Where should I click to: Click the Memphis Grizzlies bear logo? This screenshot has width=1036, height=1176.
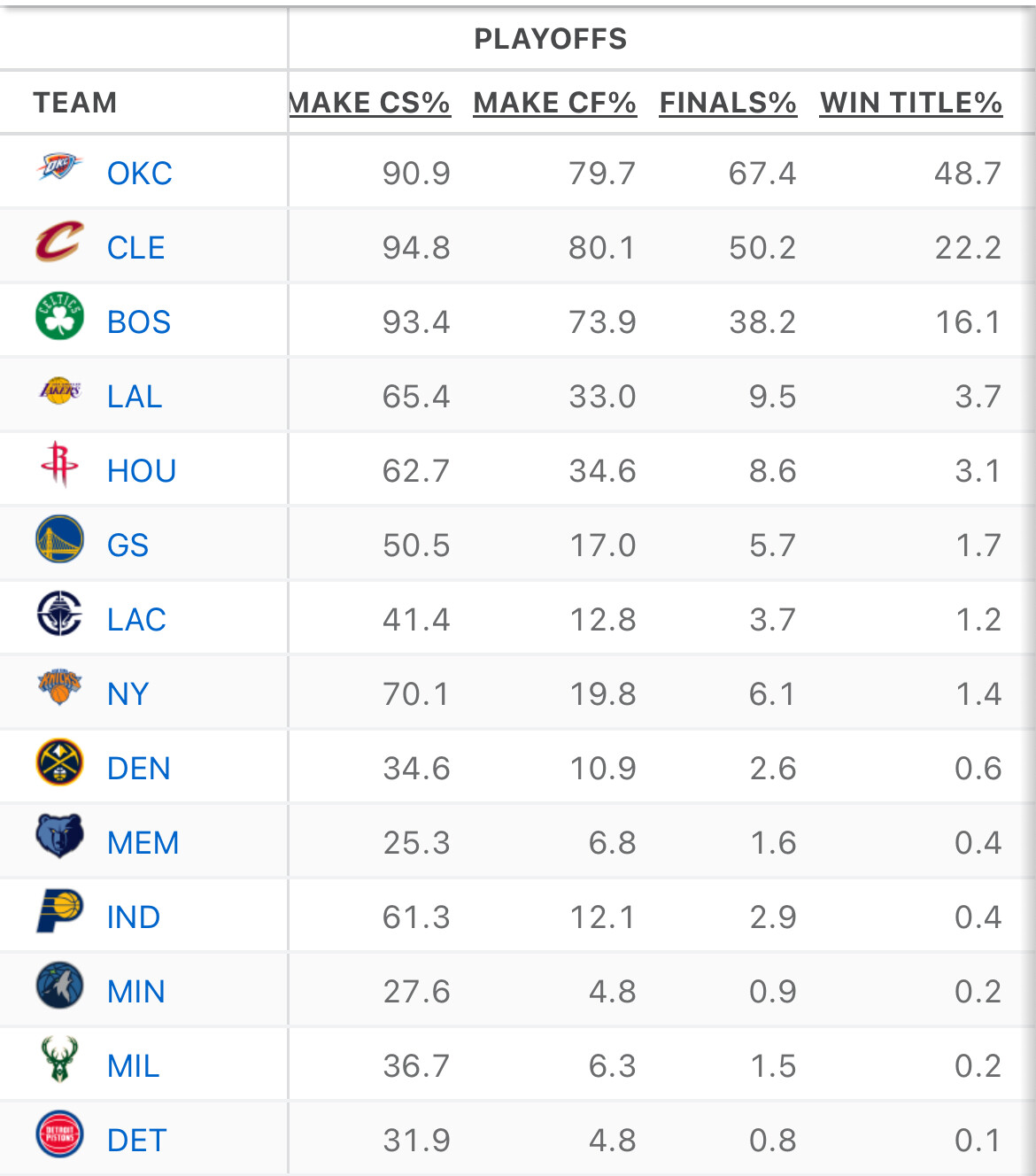[x=59, y=837]
